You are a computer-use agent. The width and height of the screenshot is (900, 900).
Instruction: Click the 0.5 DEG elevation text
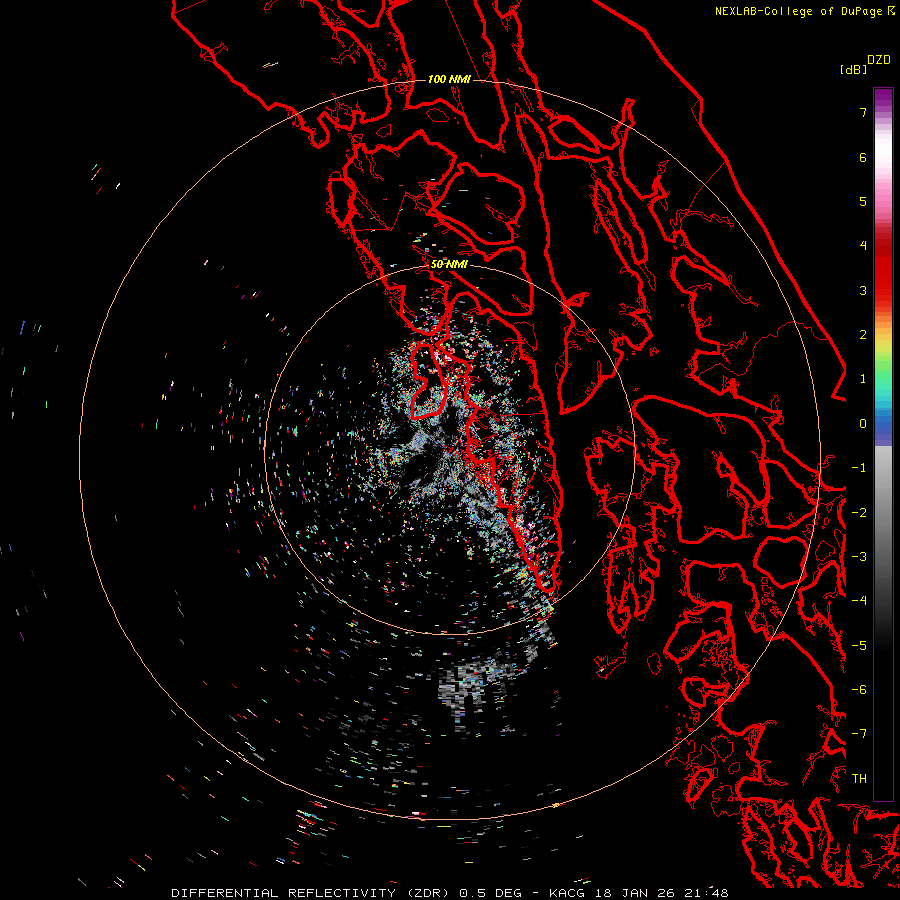(x=490, y=893)
